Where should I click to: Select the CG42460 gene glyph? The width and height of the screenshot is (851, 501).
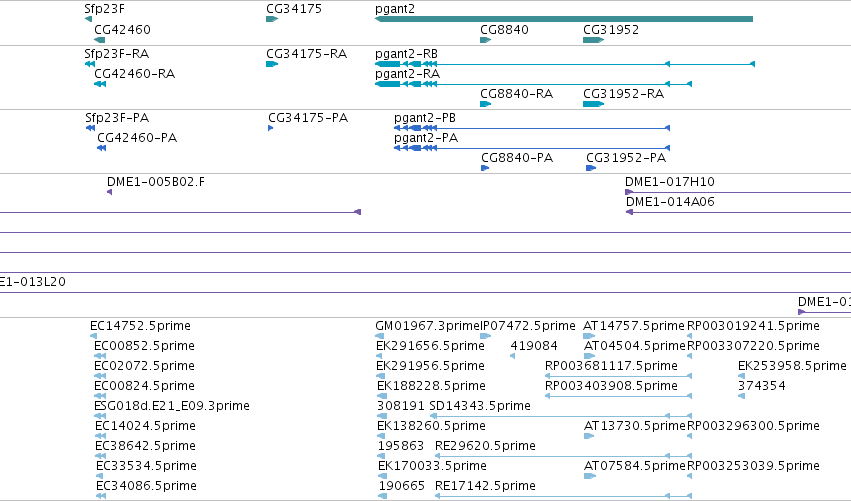[99, 40]
